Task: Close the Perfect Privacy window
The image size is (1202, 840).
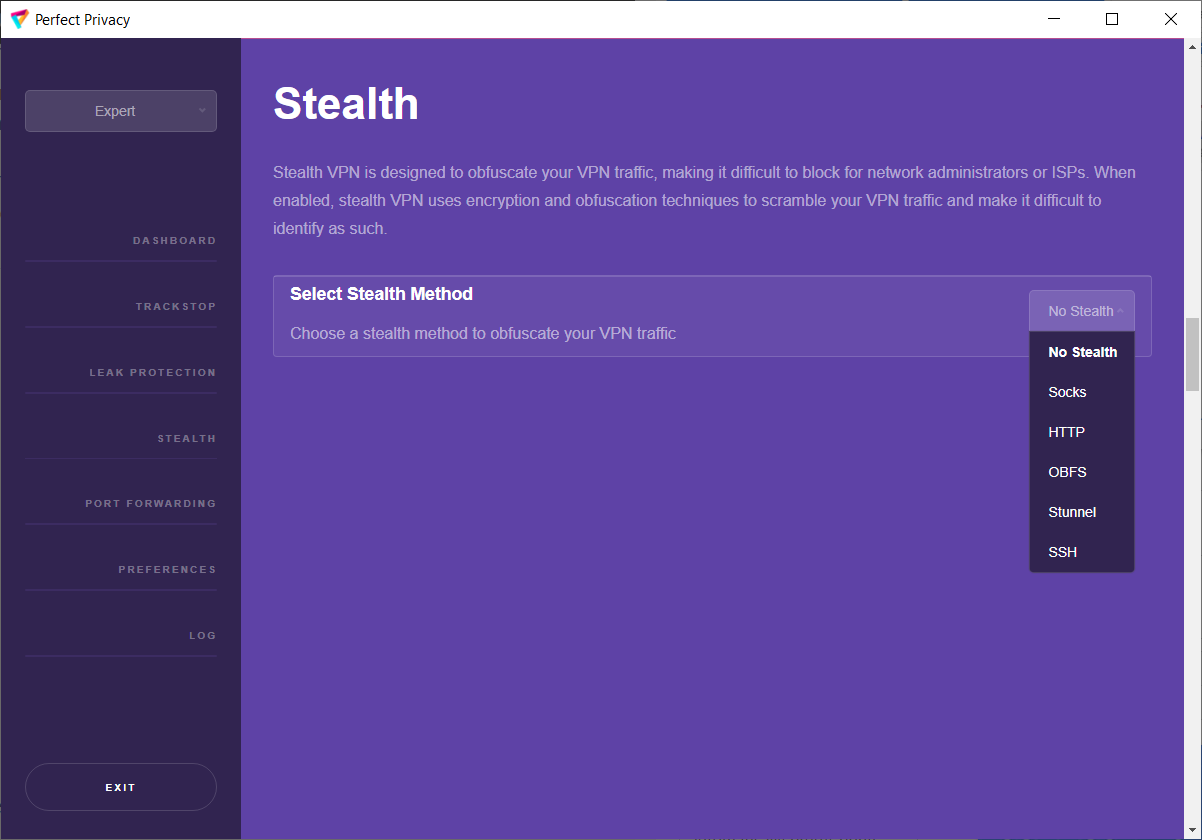Action: tap(1171, 19)
